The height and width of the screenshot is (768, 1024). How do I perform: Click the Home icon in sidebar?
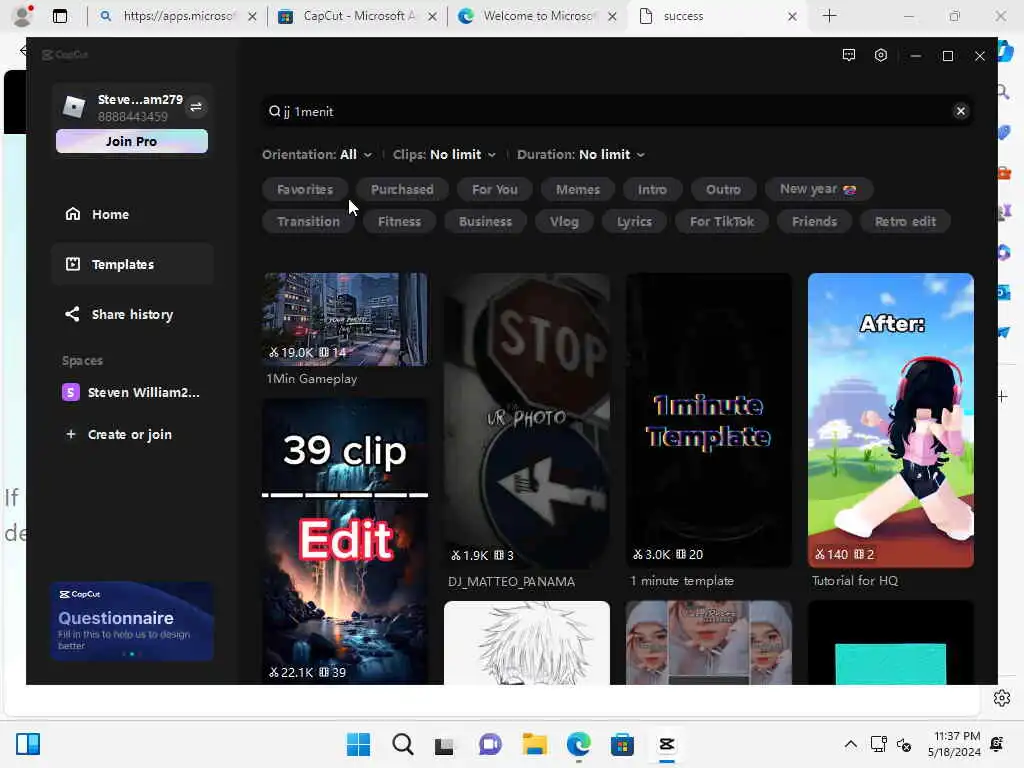[x=72, y=214]
